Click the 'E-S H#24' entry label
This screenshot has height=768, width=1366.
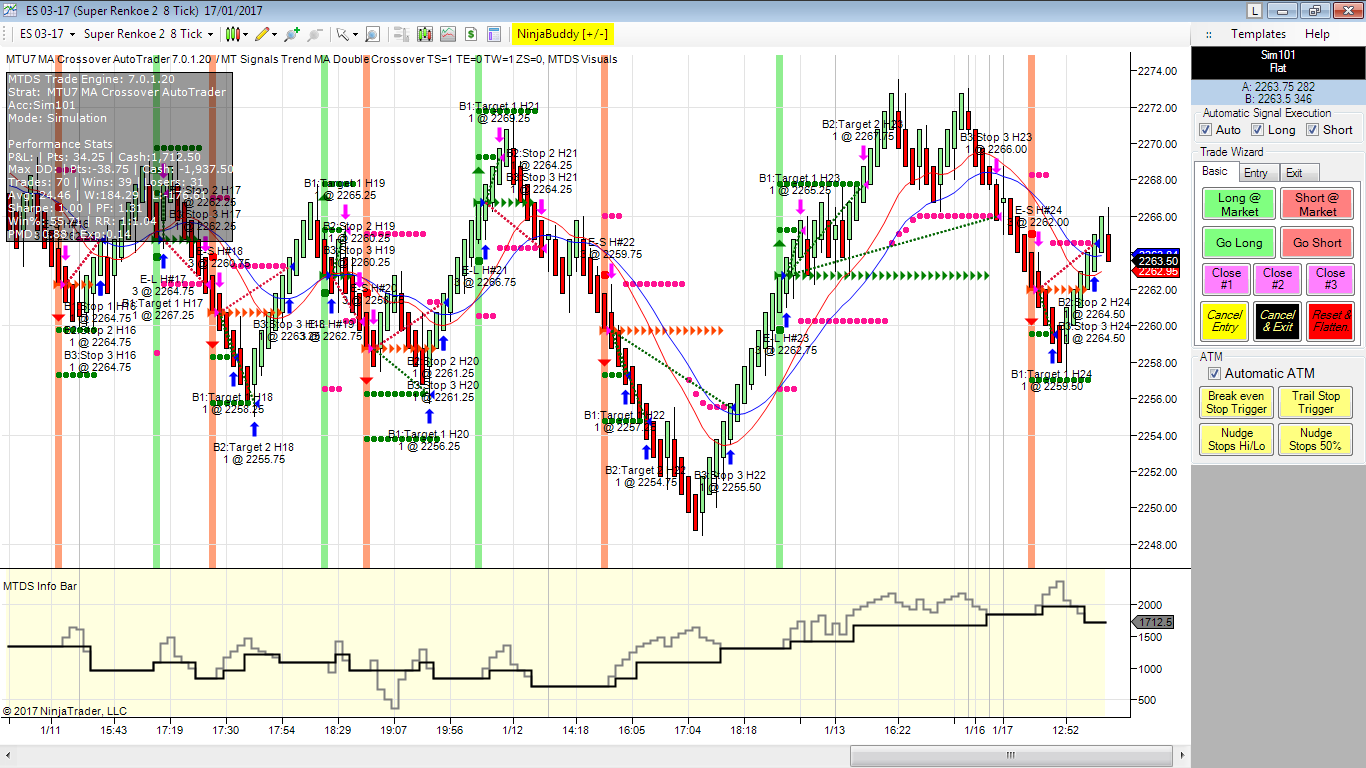click(1038, 210)
